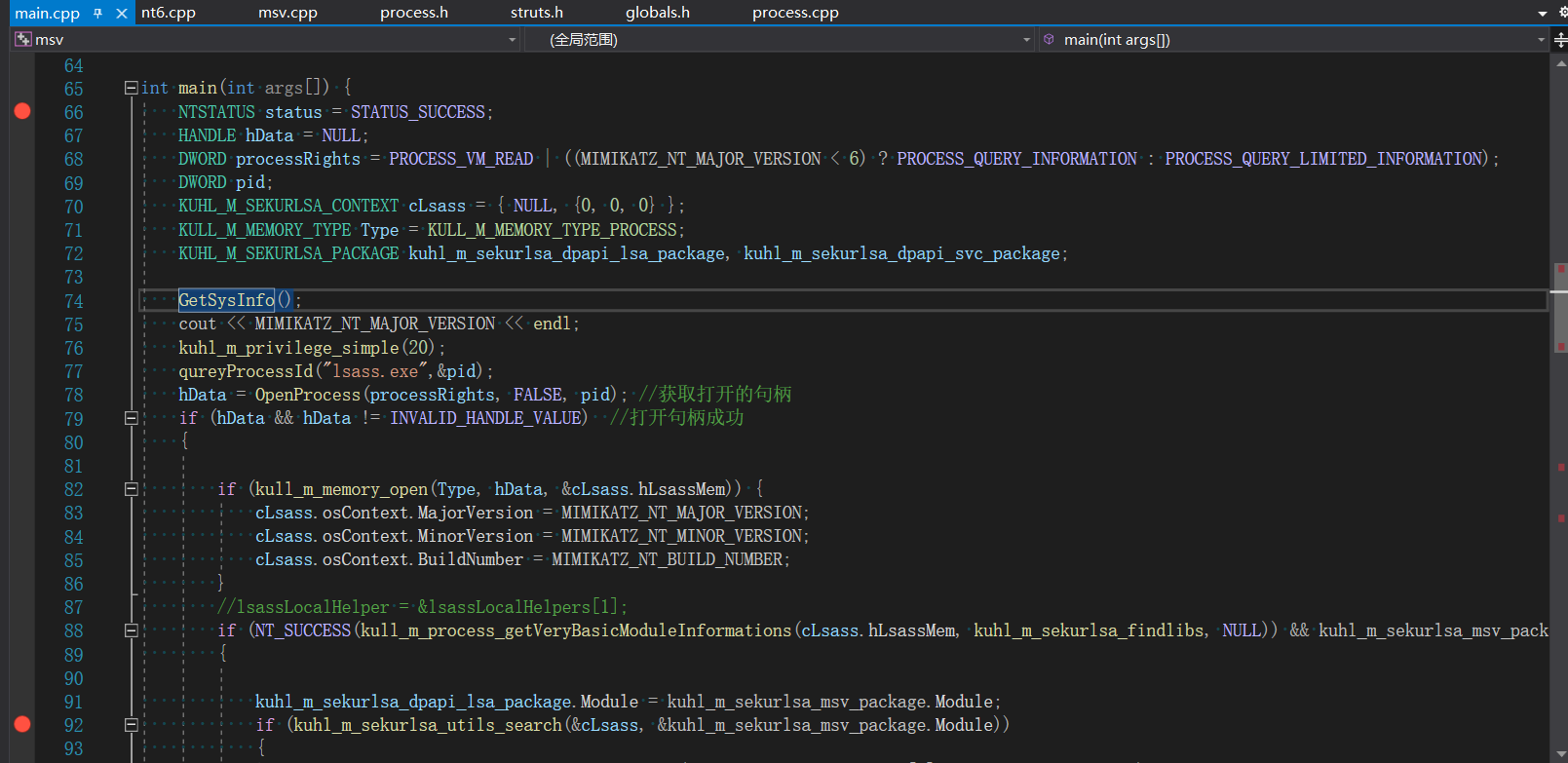Click KUHL_M_SEKURLSA_CONTEXT type on line 70

coord(288,206)
